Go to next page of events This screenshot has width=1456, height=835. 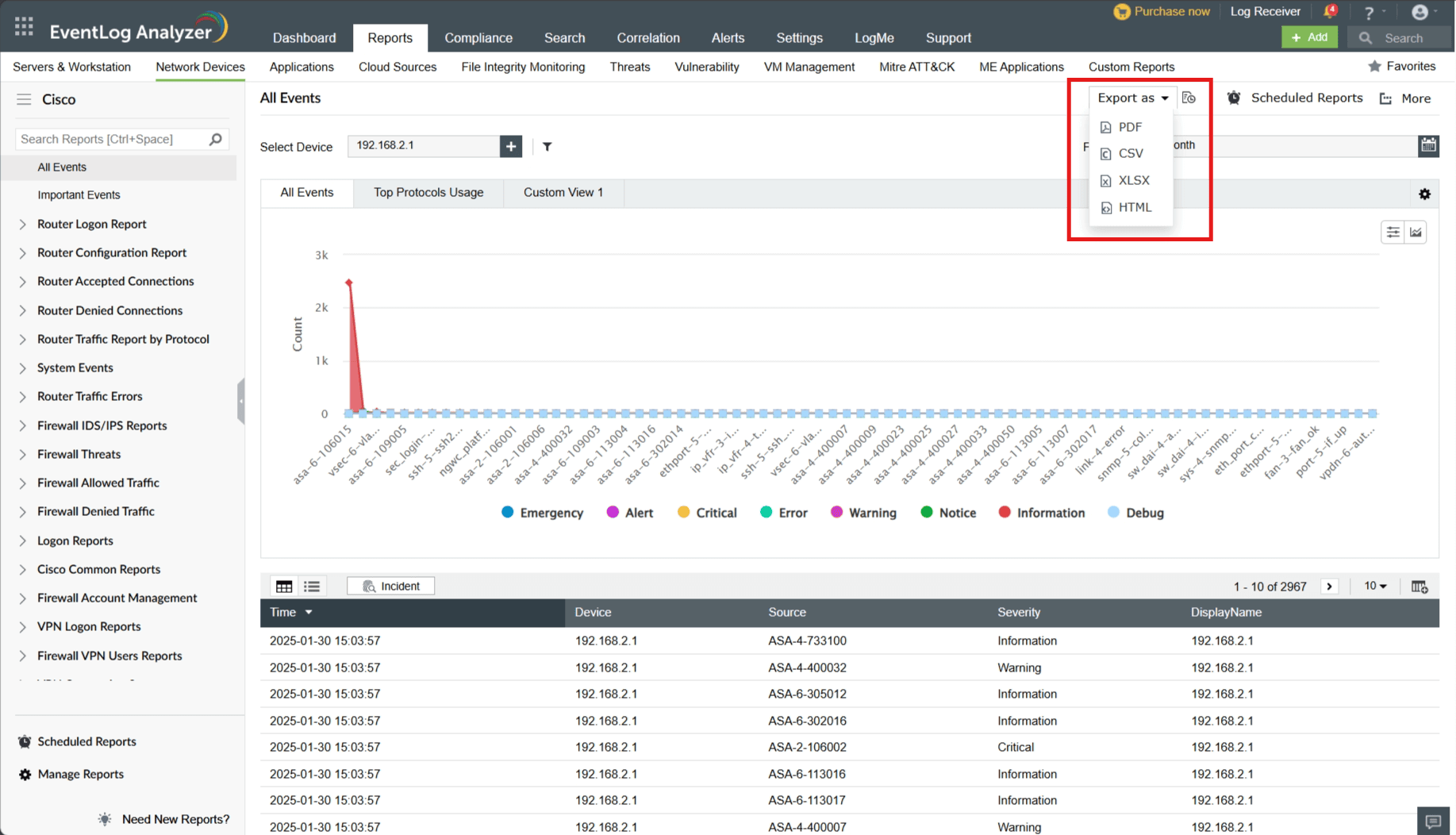coord(1330,587)
